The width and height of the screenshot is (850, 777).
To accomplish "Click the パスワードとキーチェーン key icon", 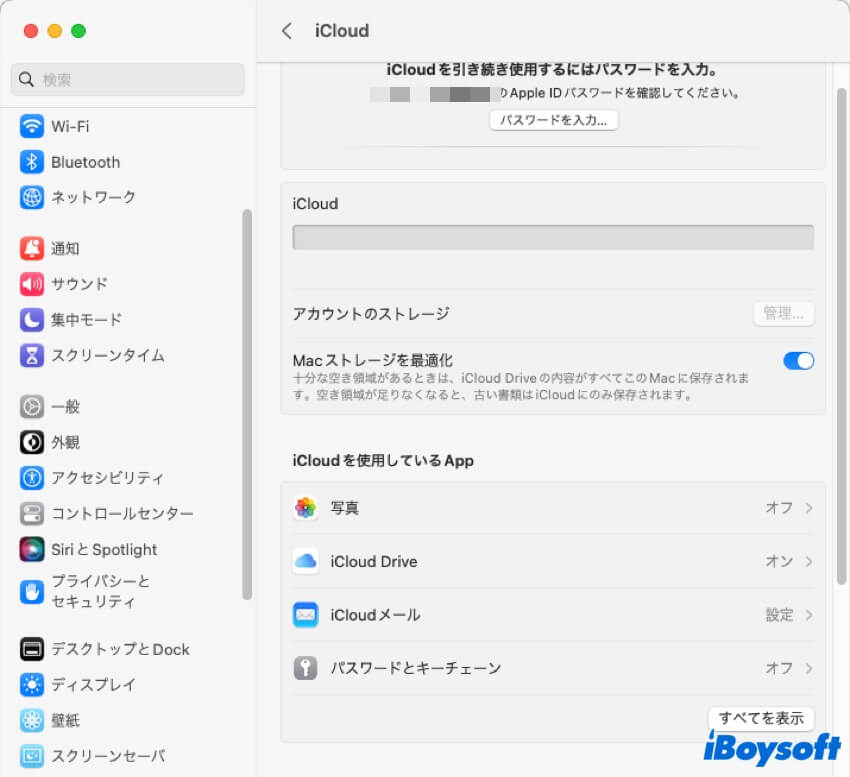I will coord(306,668).
